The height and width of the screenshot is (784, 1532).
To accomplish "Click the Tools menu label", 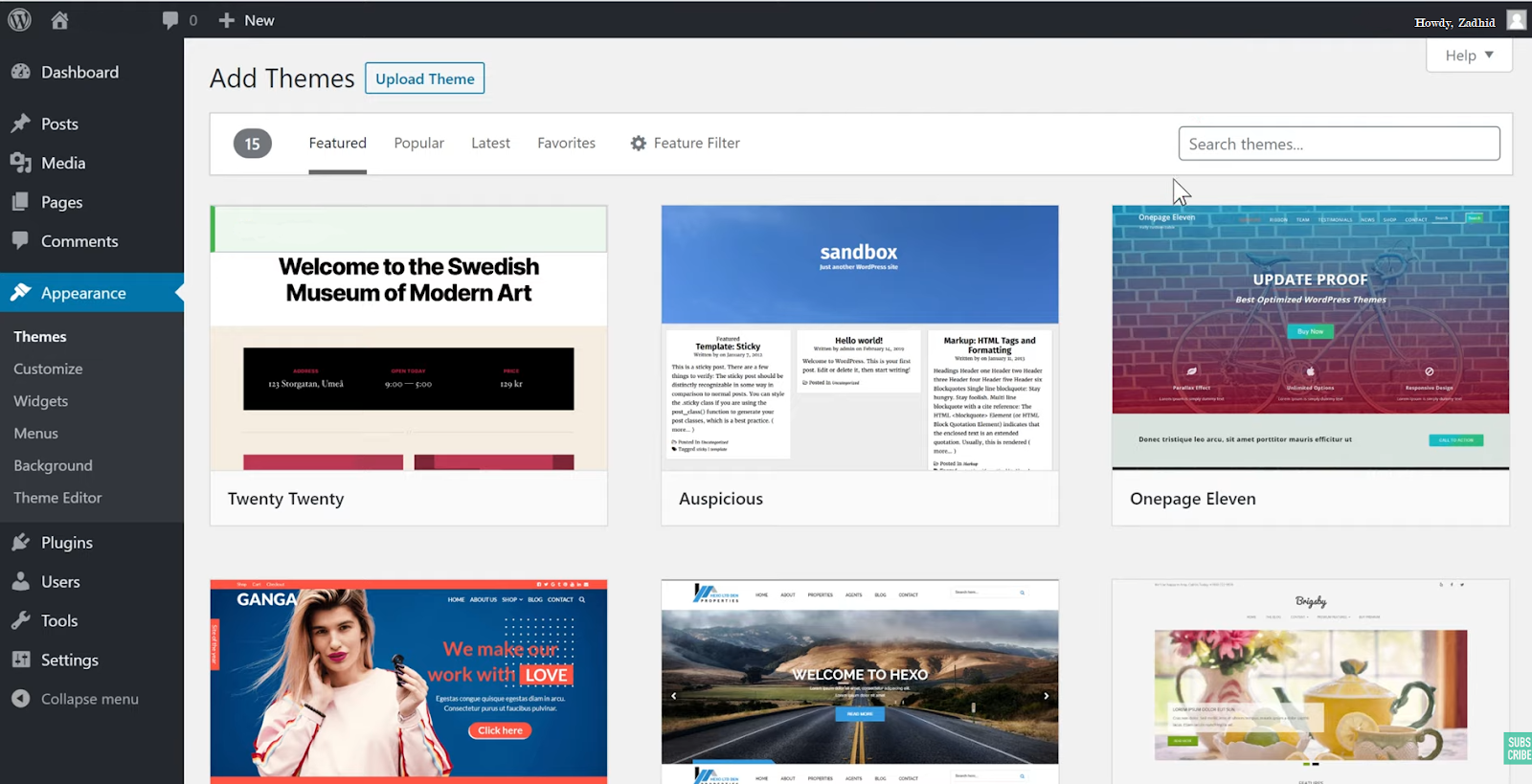I will pos(59,621).
